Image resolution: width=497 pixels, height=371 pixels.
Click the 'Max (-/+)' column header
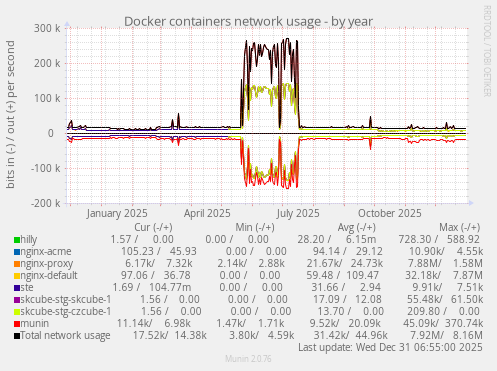pyautogui.click(x=460, y=227)
